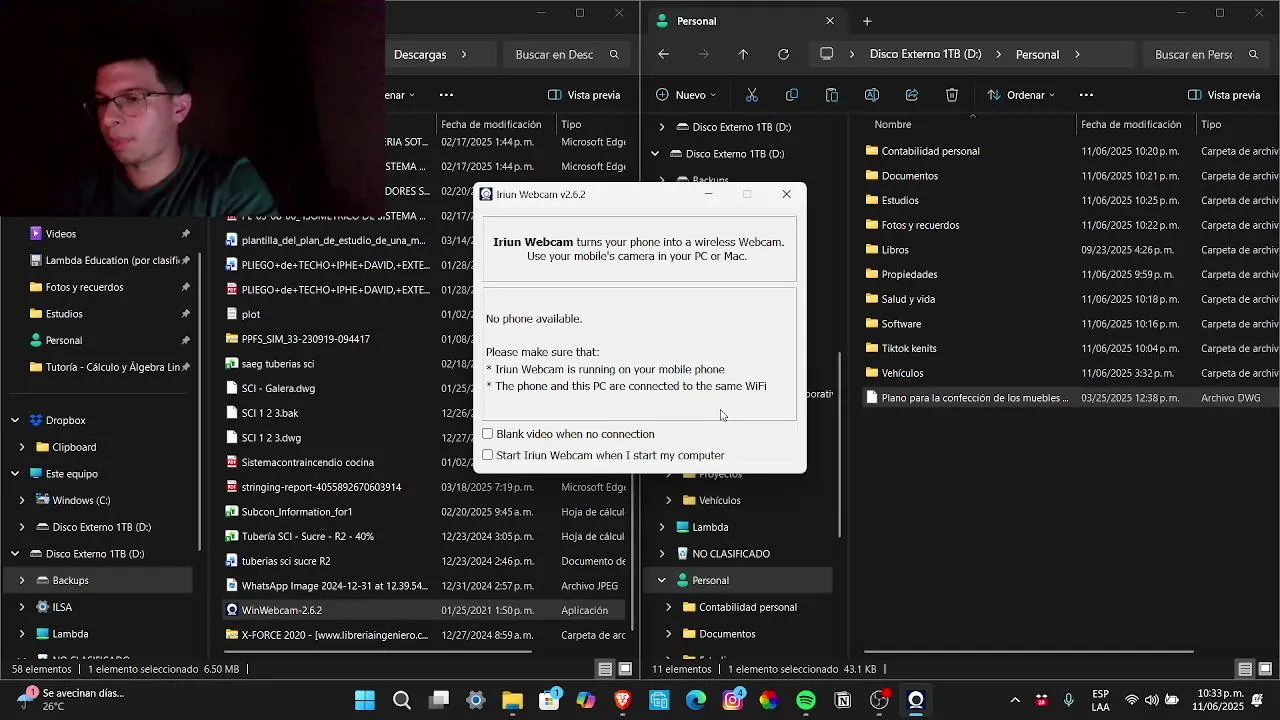
Task: Check 'Blank video when no connection' in Iriun
Action: click(x=488, y=434)
